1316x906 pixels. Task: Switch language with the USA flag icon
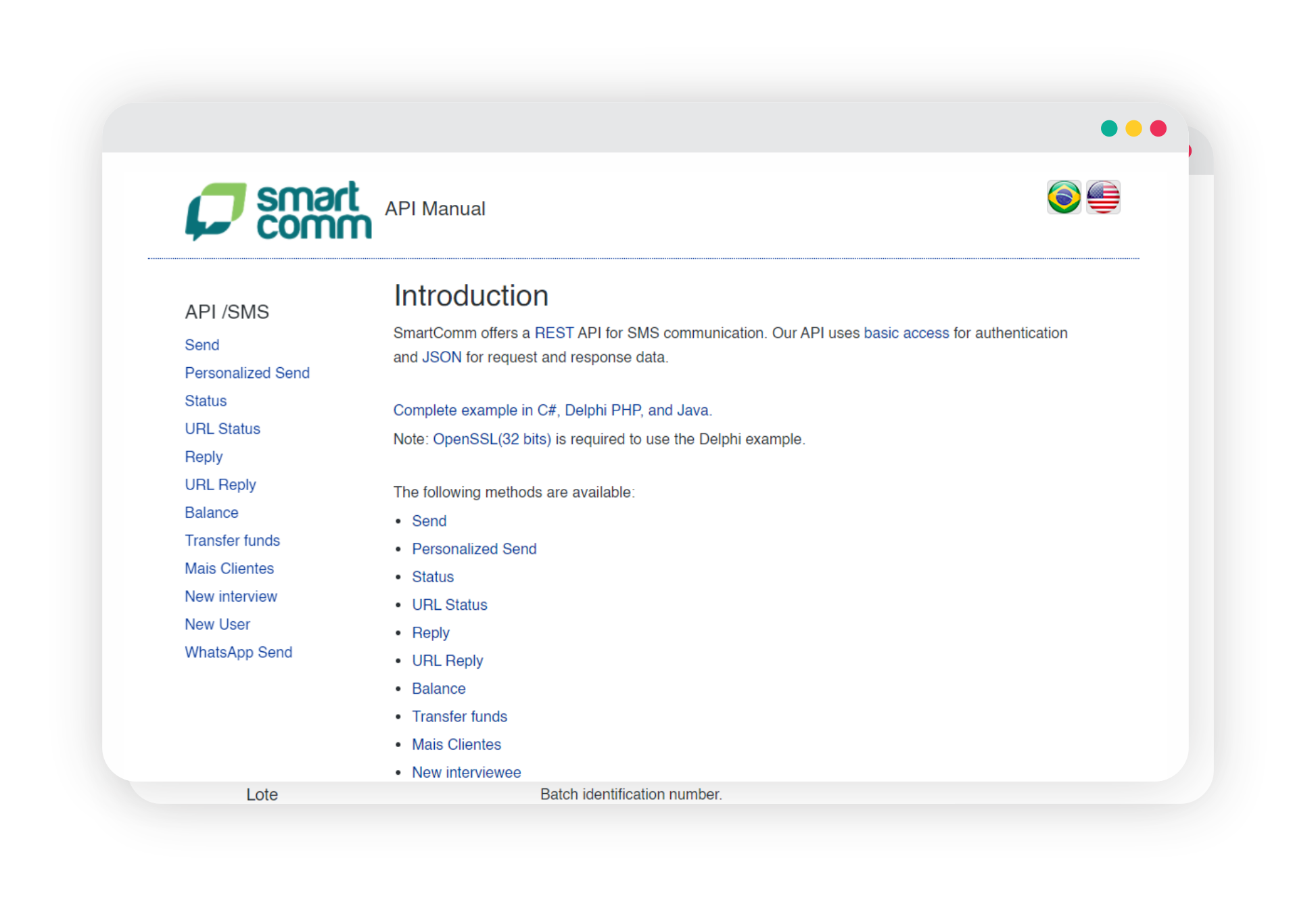pyautogui.click(x=1103, y=197)
